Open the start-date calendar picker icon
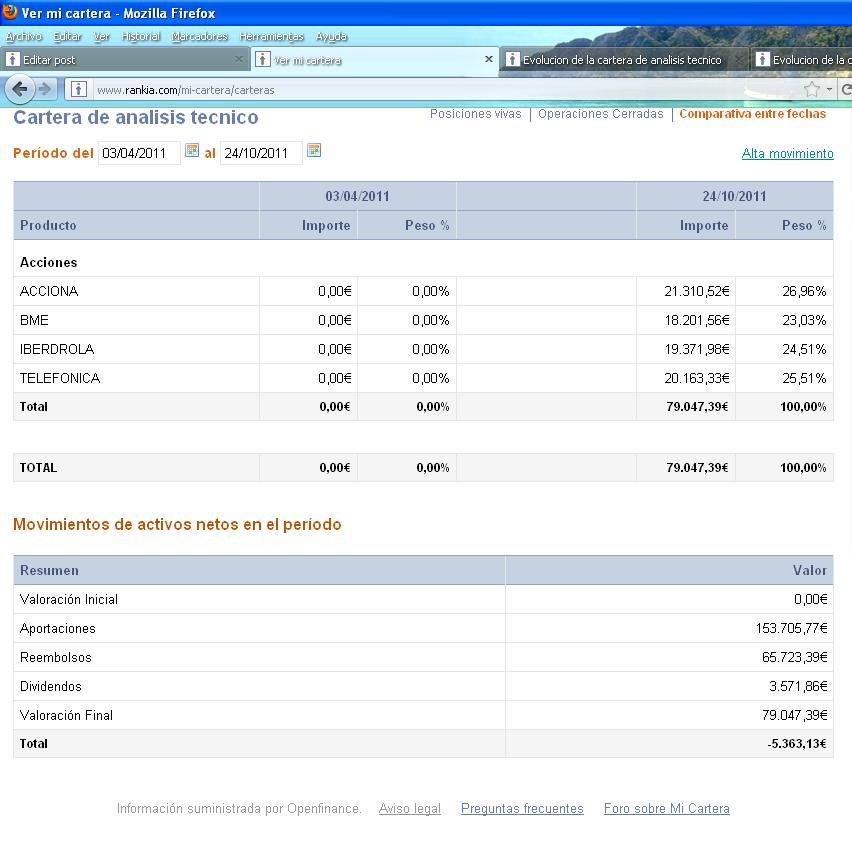The height and width of the screenshot is (843, 852). [x=192, y=150]
